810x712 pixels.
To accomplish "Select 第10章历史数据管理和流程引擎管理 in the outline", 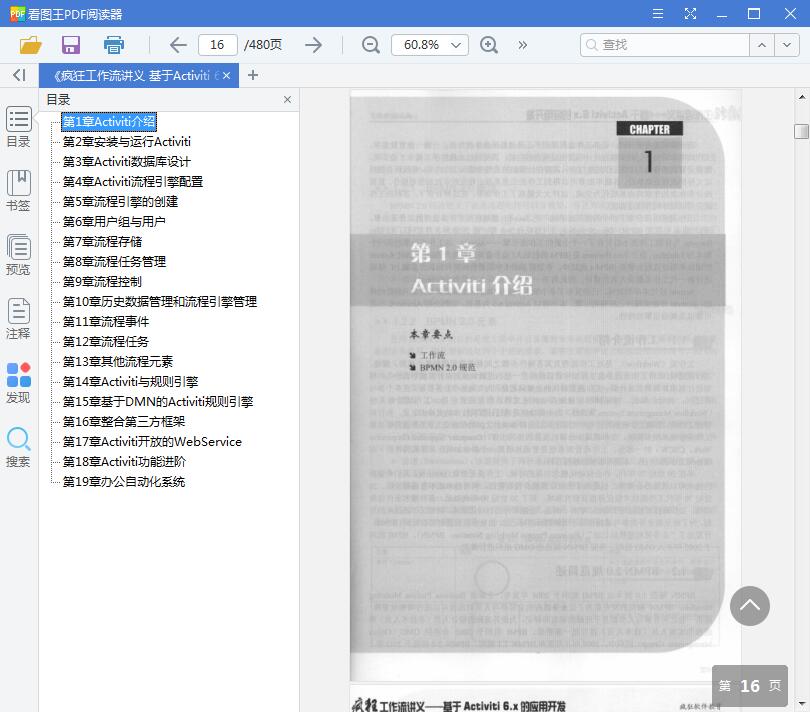I will pyautogui.click(x=160, y=302).
